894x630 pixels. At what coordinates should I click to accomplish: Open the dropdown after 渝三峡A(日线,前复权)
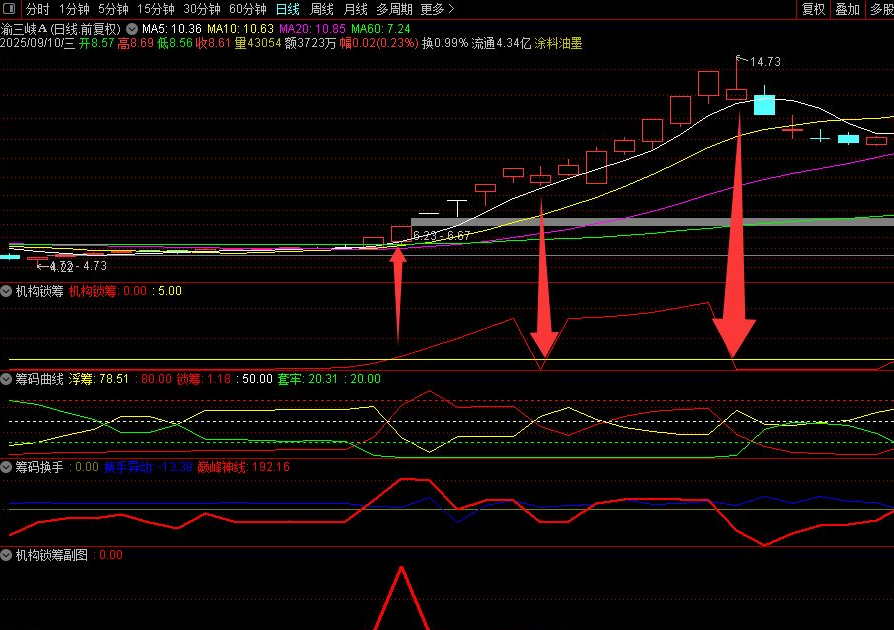[x=132, y=29]
